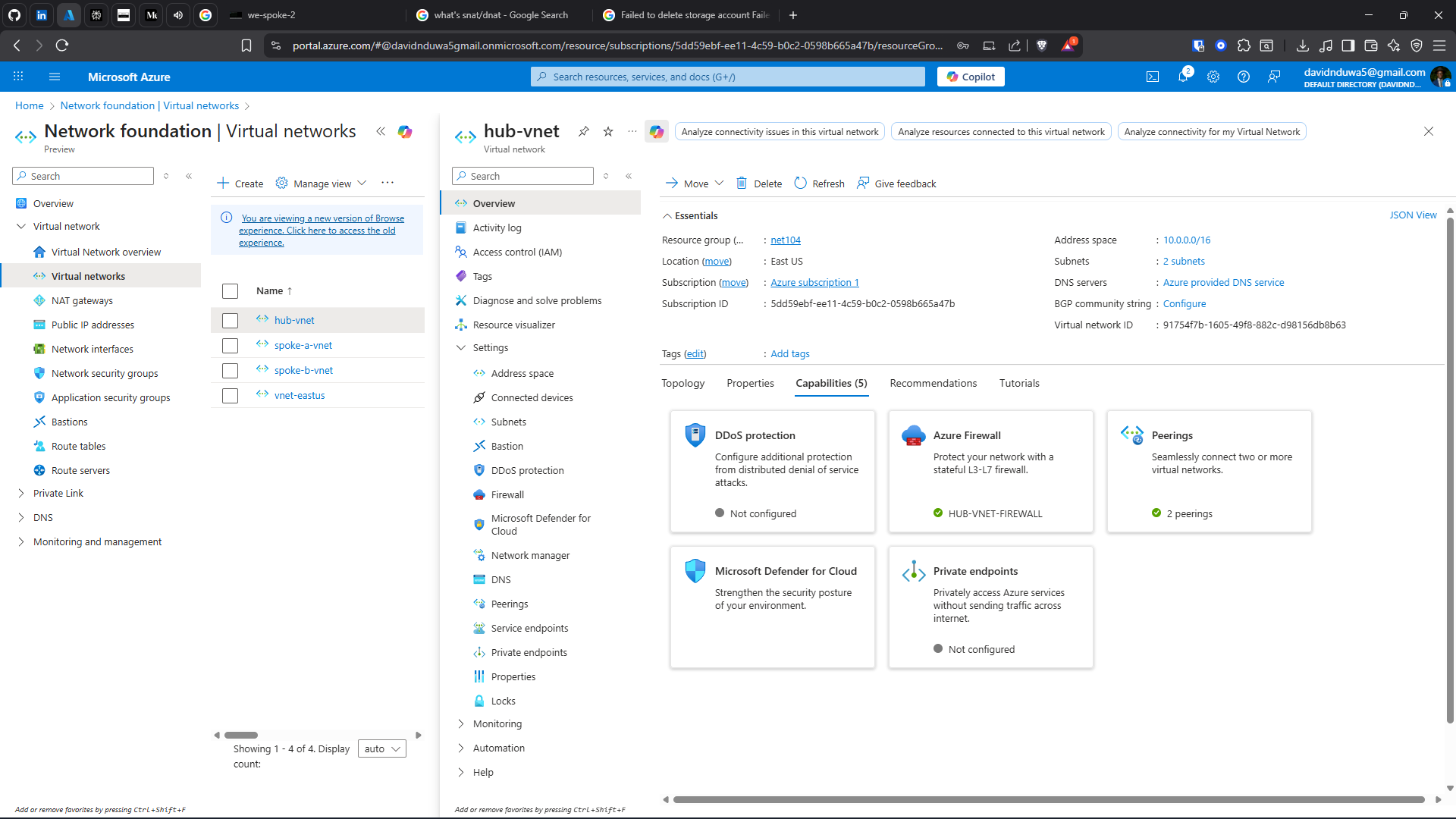Open Route tables in left sidebar
Screen dimensions: 1456x819
[x=78, y=446]
